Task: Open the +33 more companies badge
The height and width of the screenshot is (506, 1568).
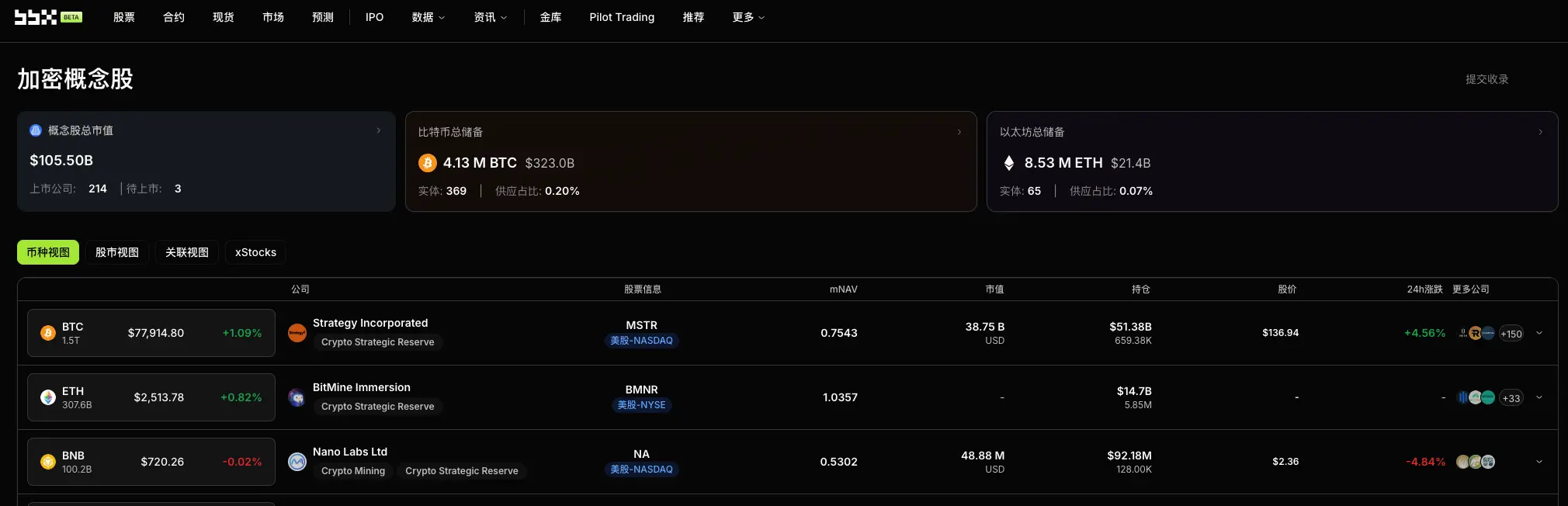Action: pyautogui.click(x=1511, y=398)
